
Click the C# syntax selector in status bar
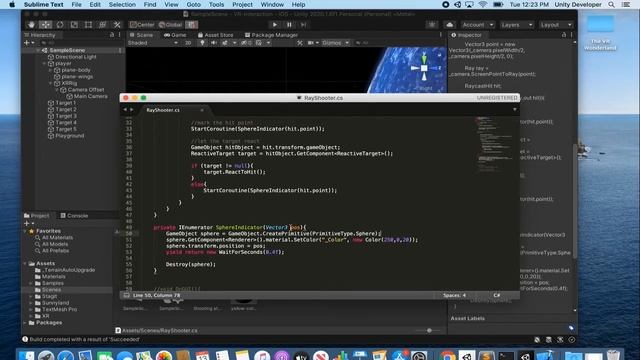point(497,295)
